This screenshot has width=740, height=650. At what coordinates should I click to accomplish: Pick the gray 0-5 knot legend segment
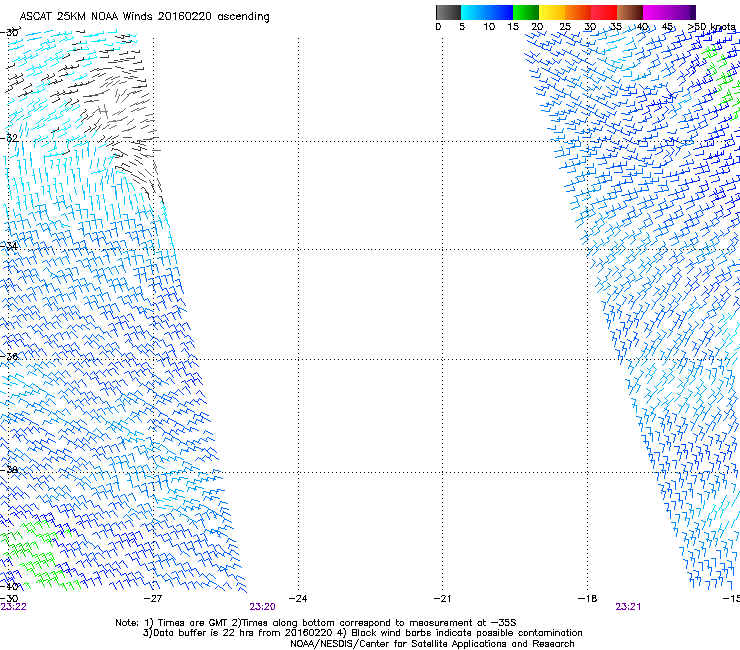pos(448,12)
